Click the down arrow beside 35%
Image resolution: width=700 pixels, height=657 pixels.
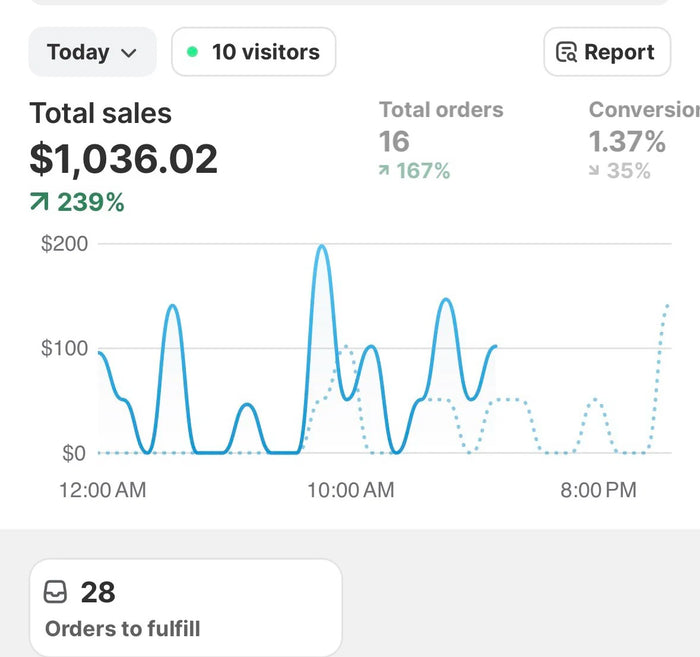click(594, 170)
